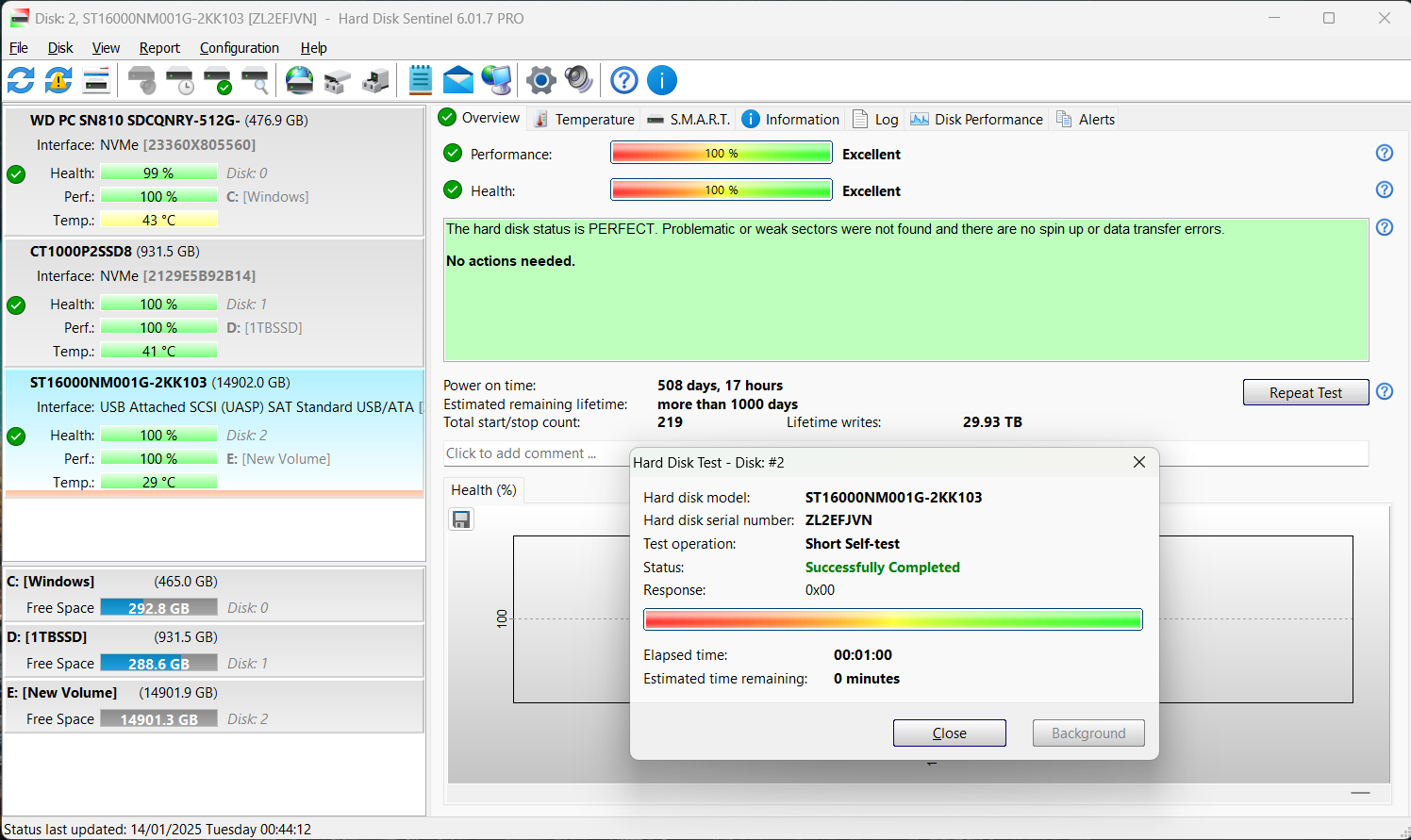Click the E: free space 14901.3 GB bar
Viewport: 1411px width, 840px height.
tap(158, 719)
